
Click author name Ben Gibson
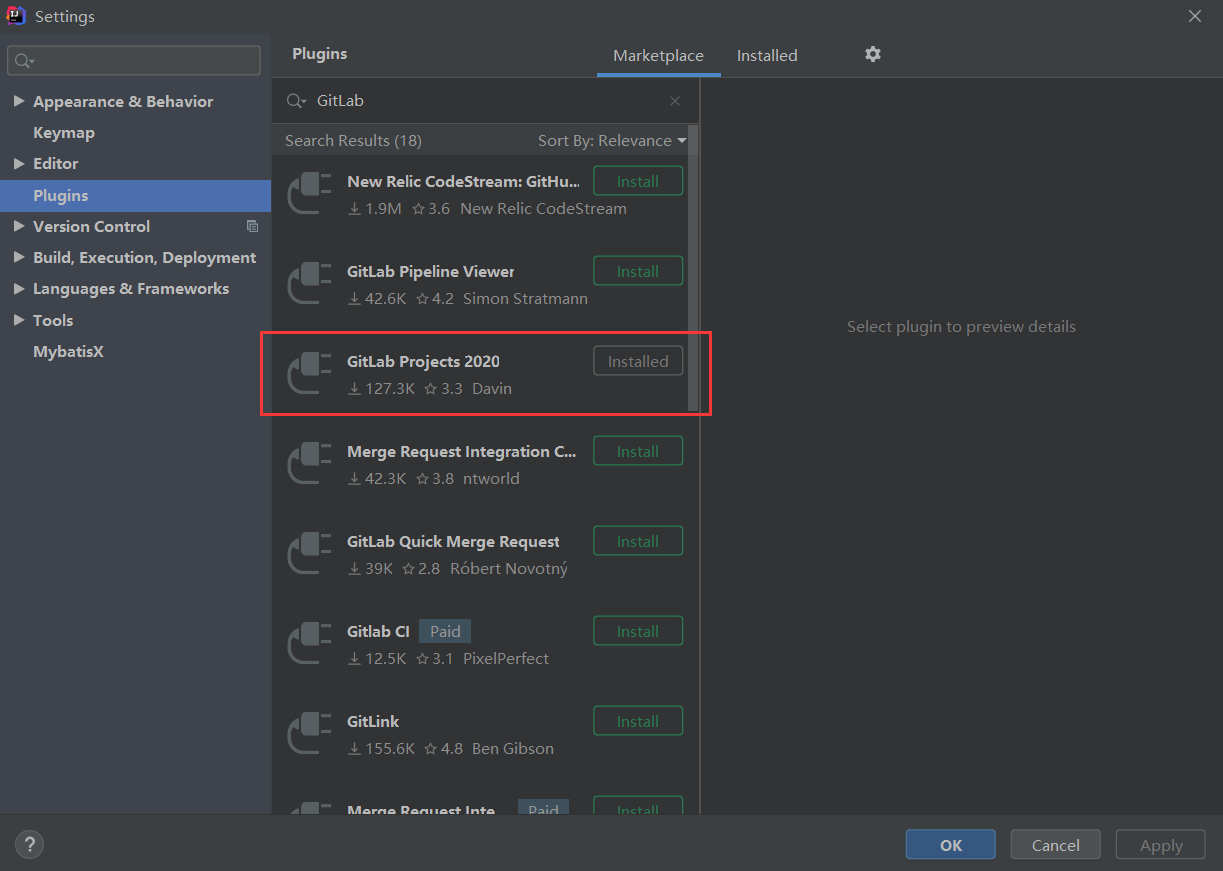point(513,748)
